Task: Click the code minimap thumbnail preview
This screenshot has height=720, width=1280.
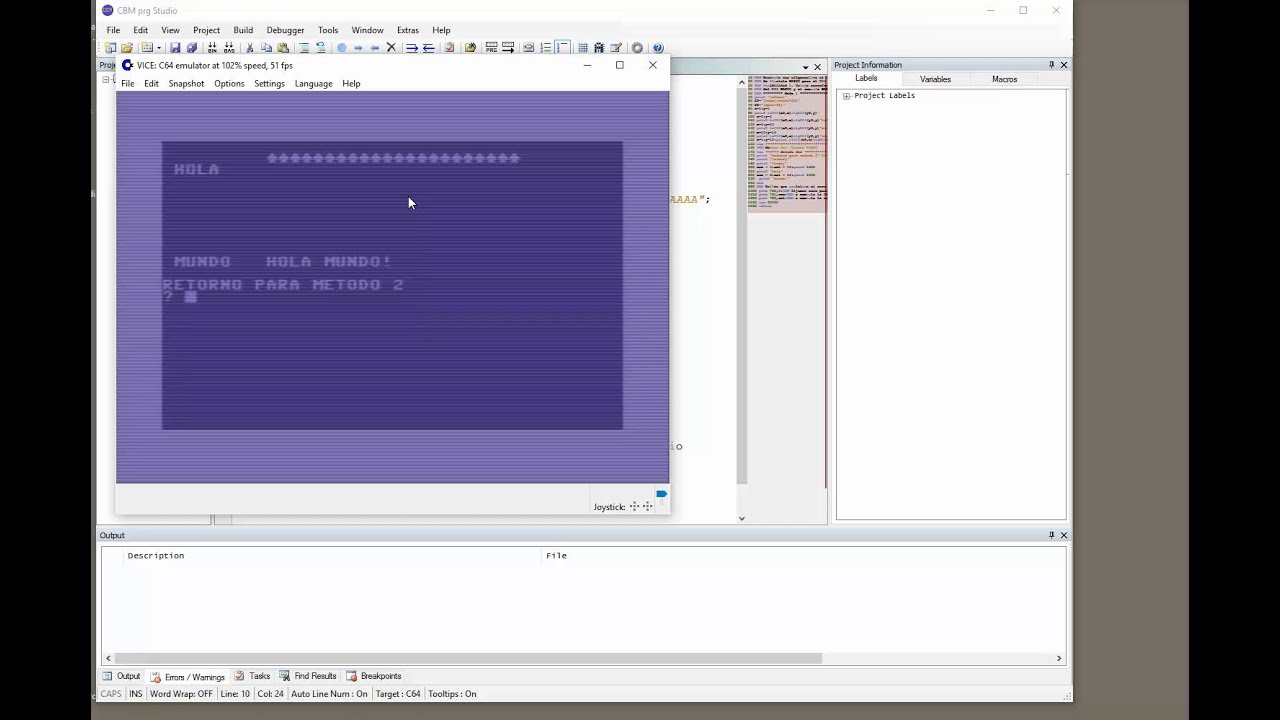Action: [x=787, y=144]
